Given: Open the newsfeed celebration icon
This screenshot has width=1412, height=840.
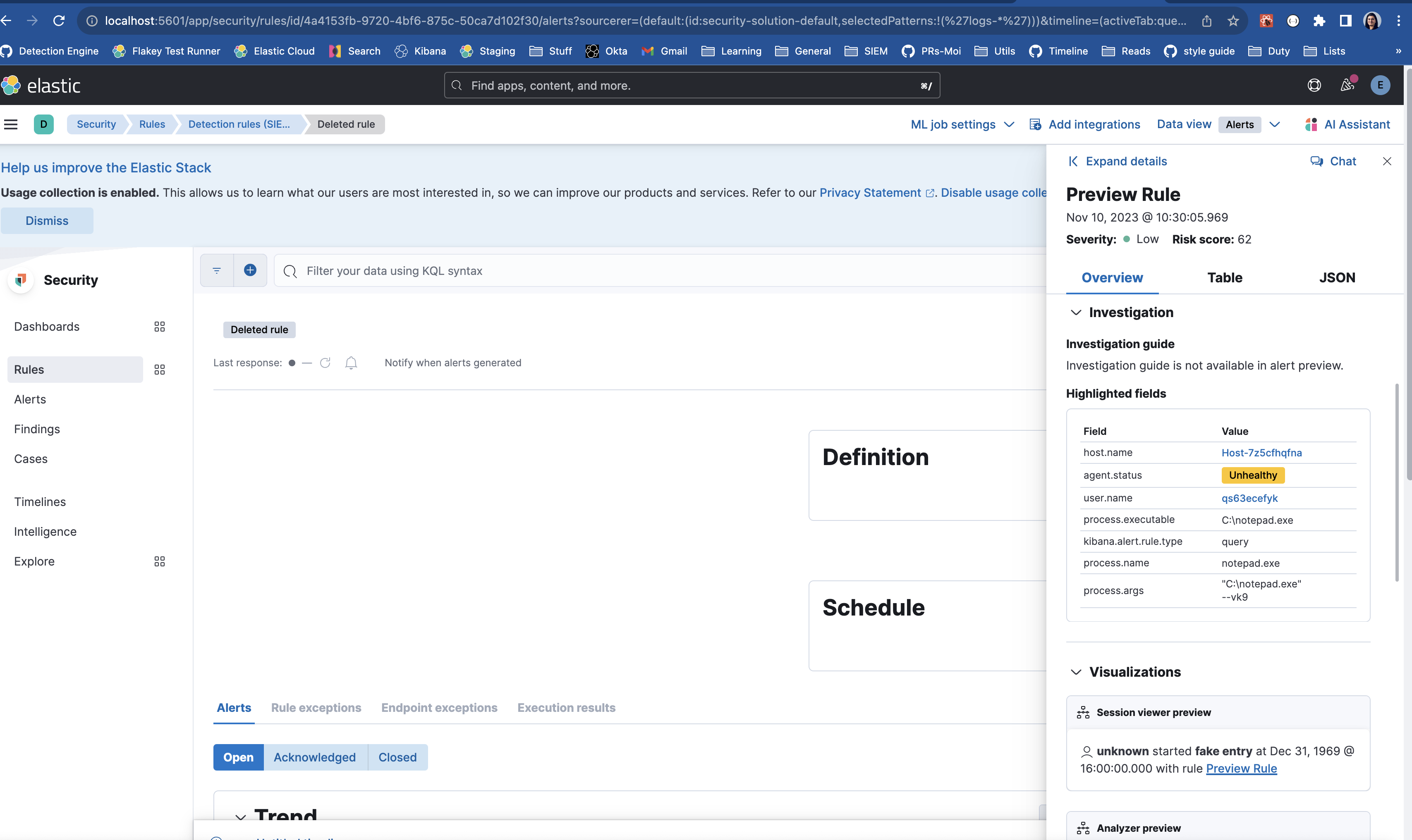Looking at the screenshot, I should coord(1347,85).
